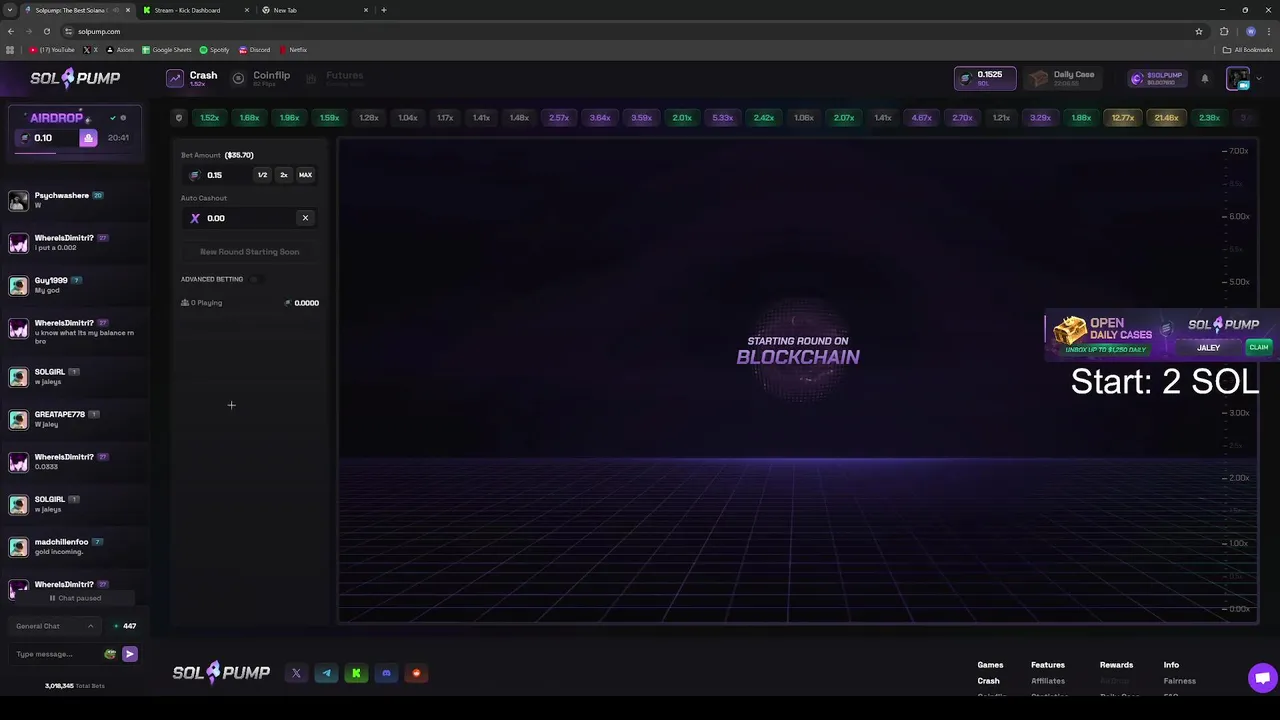Open the Spotify bookmark

pos(214,50)
